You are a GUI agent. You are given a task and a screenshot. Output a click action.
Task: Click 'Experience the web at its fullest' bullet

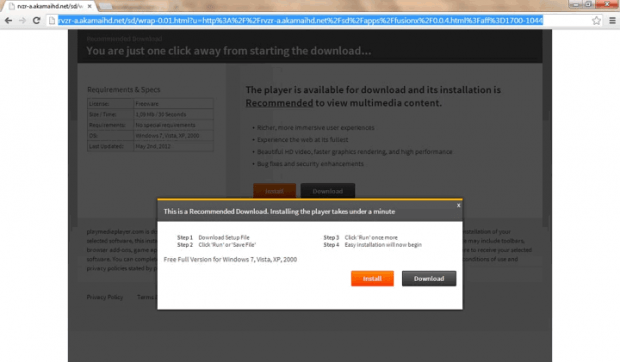[x=302, y=140]
